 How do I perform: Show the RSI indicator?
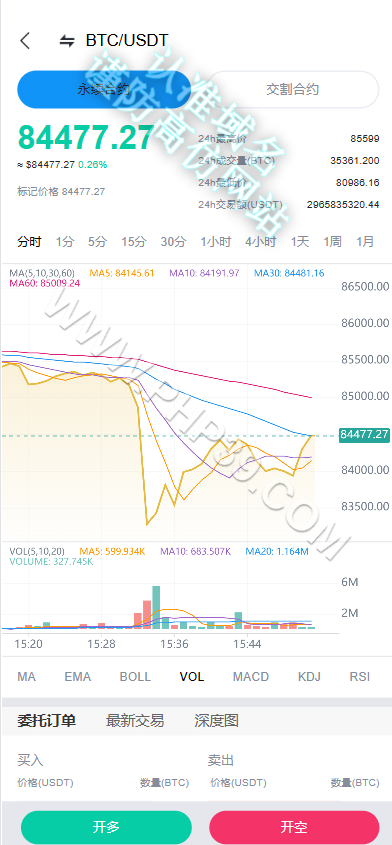pyautogui.click(x=360, y=677)
